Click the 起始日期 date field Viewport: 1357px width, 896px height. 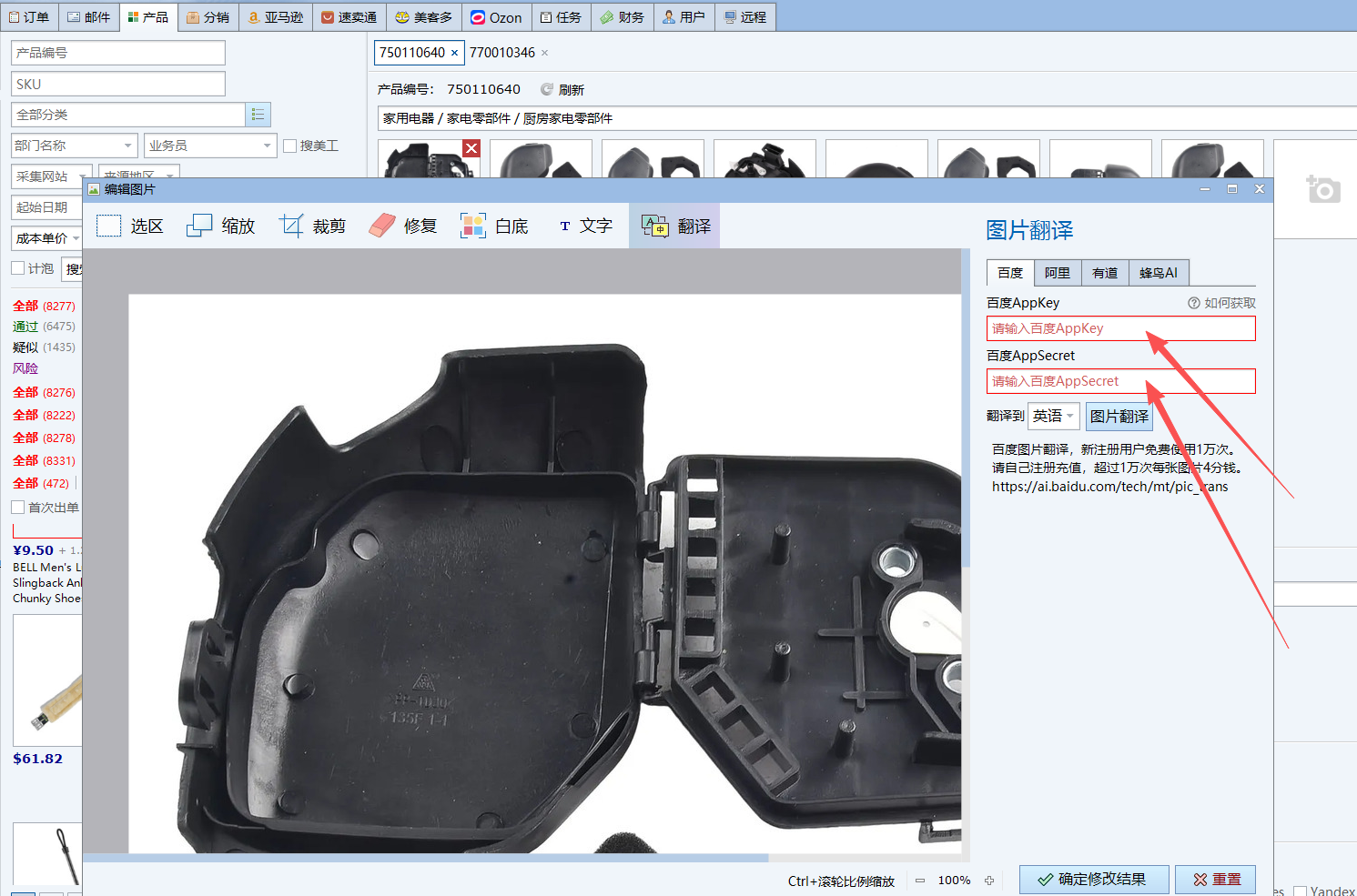click(x=47, y=207)
